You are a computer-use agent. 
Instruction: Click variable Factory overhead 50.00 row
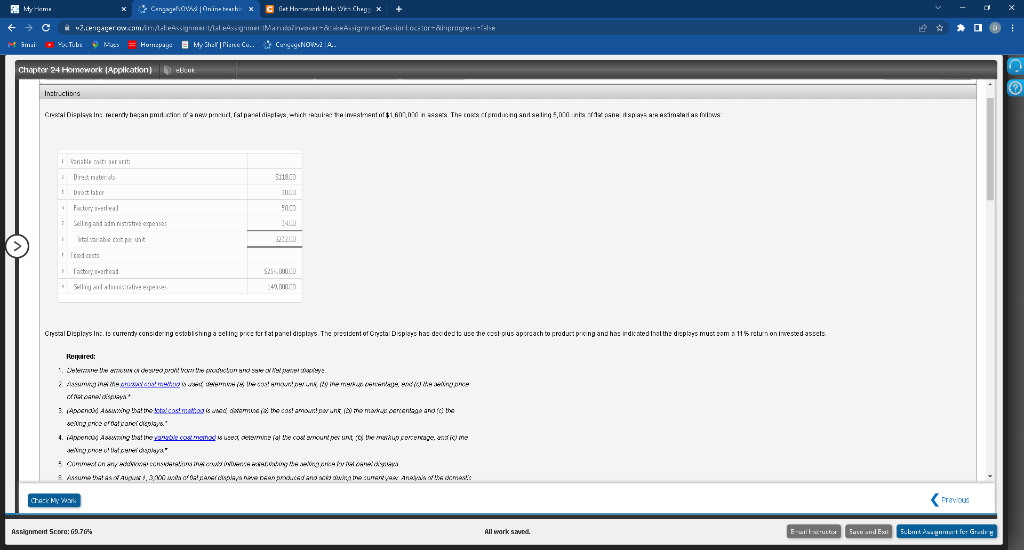180,208
